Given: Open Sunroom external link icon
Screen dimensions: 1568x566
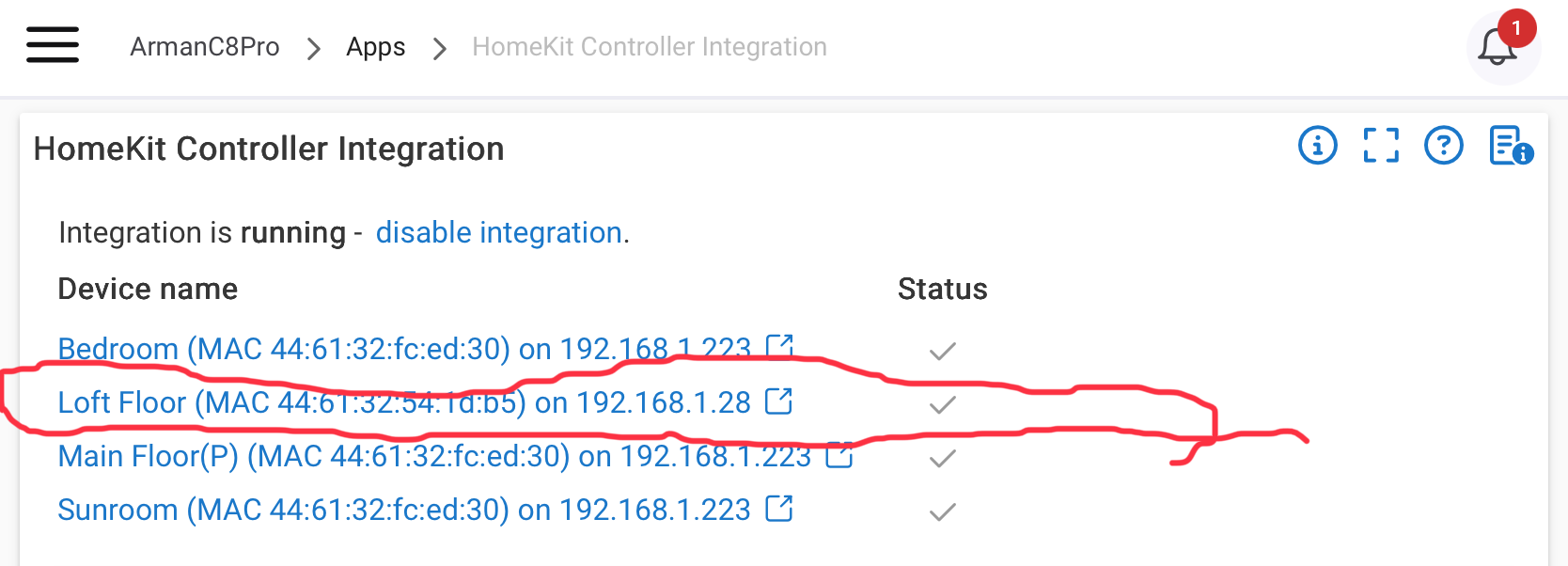Looking at the screenshot, I should click(778, 509).
